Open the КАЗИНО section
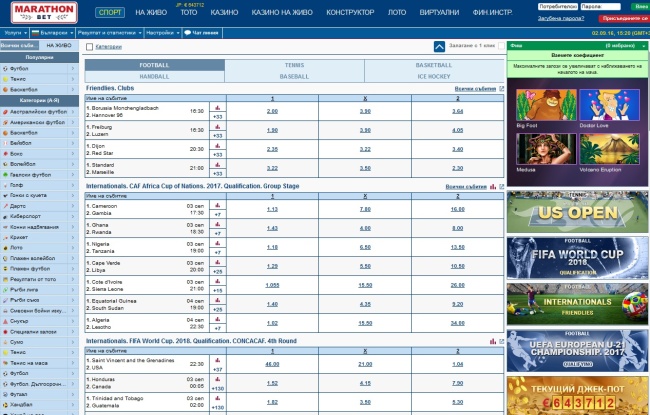This screenshot has width=650, height=415. (x=224, y=12)
